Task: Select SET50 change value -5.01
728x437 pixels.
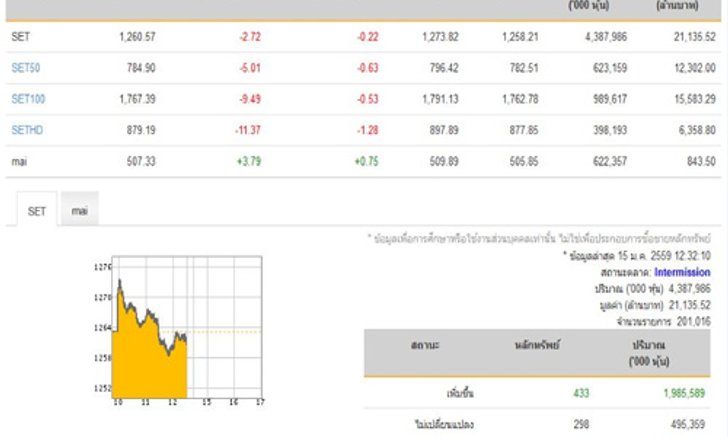Action: (x=250, y=68)
